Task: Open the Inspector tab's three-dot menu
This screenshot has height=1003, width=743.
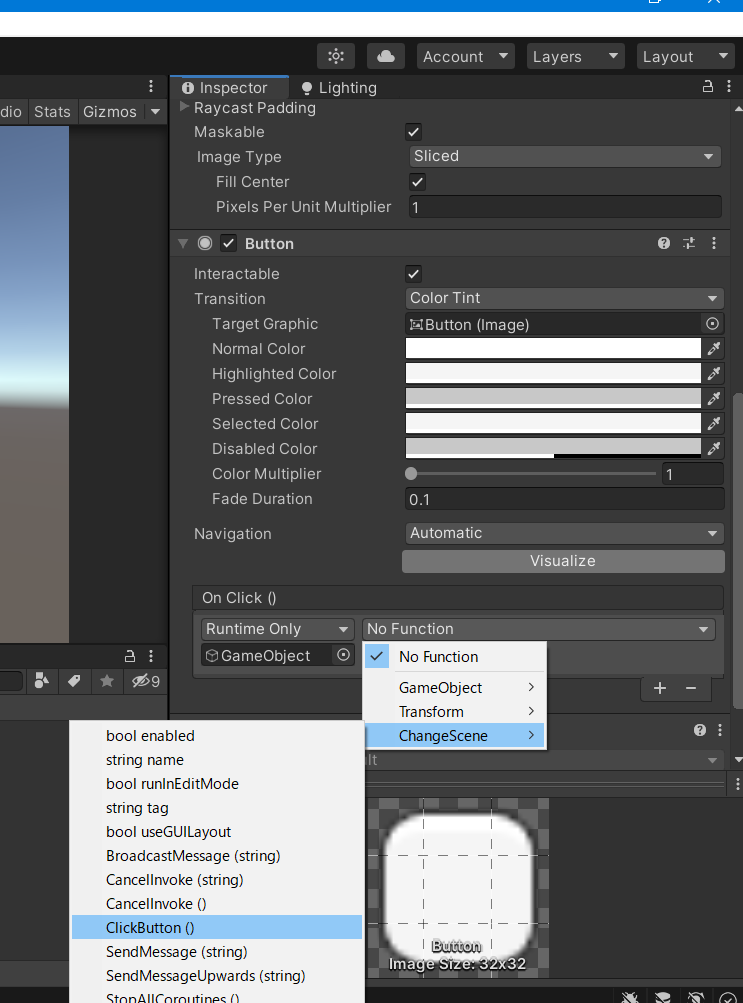Action: 729,86
